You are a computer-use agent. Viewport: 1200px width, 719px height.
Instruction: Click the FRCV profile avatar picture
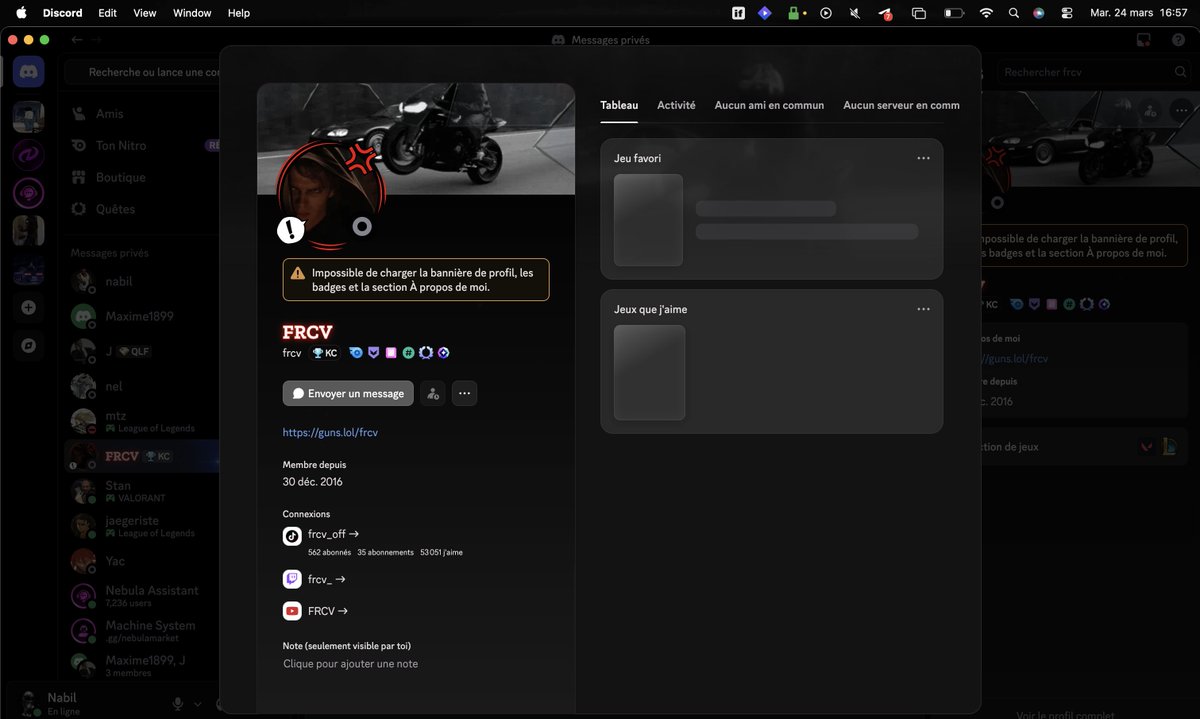[x=330, y=195]
